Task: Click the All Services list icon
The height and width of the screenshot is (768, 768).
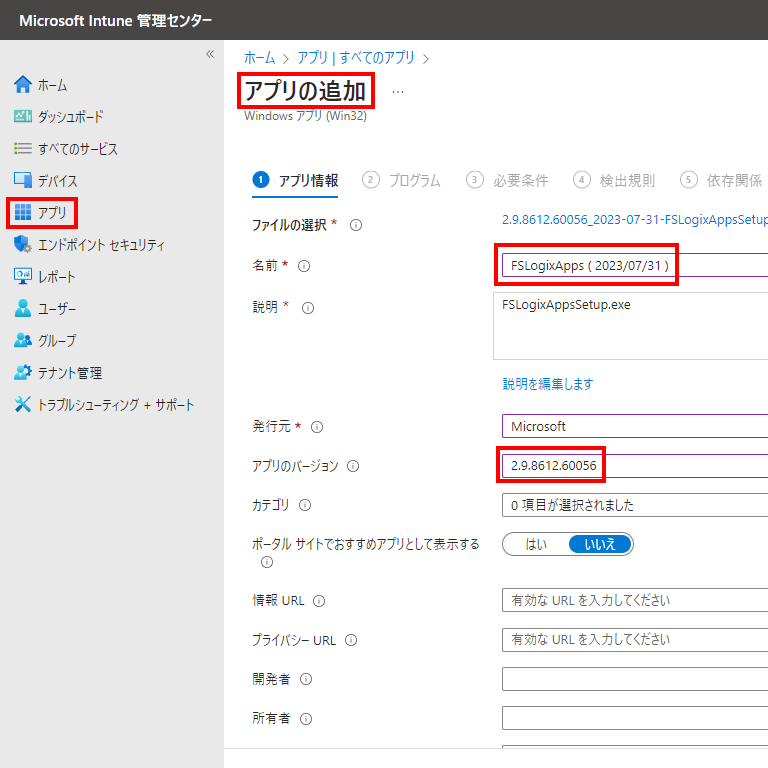Action: [23, 148]
